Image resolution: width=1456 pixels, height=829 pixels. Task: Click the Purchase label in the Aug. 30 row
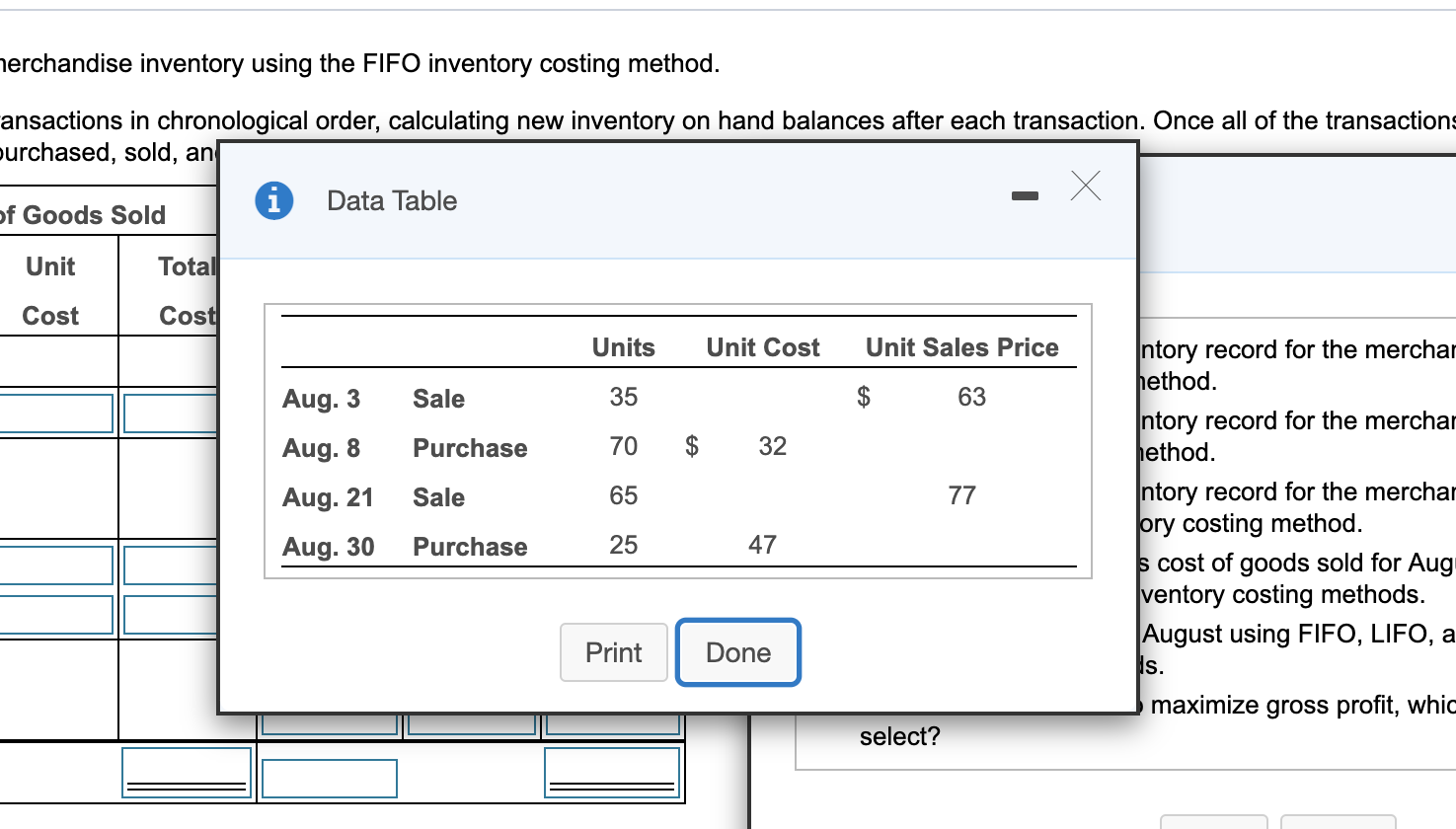(x=470, y=547)
